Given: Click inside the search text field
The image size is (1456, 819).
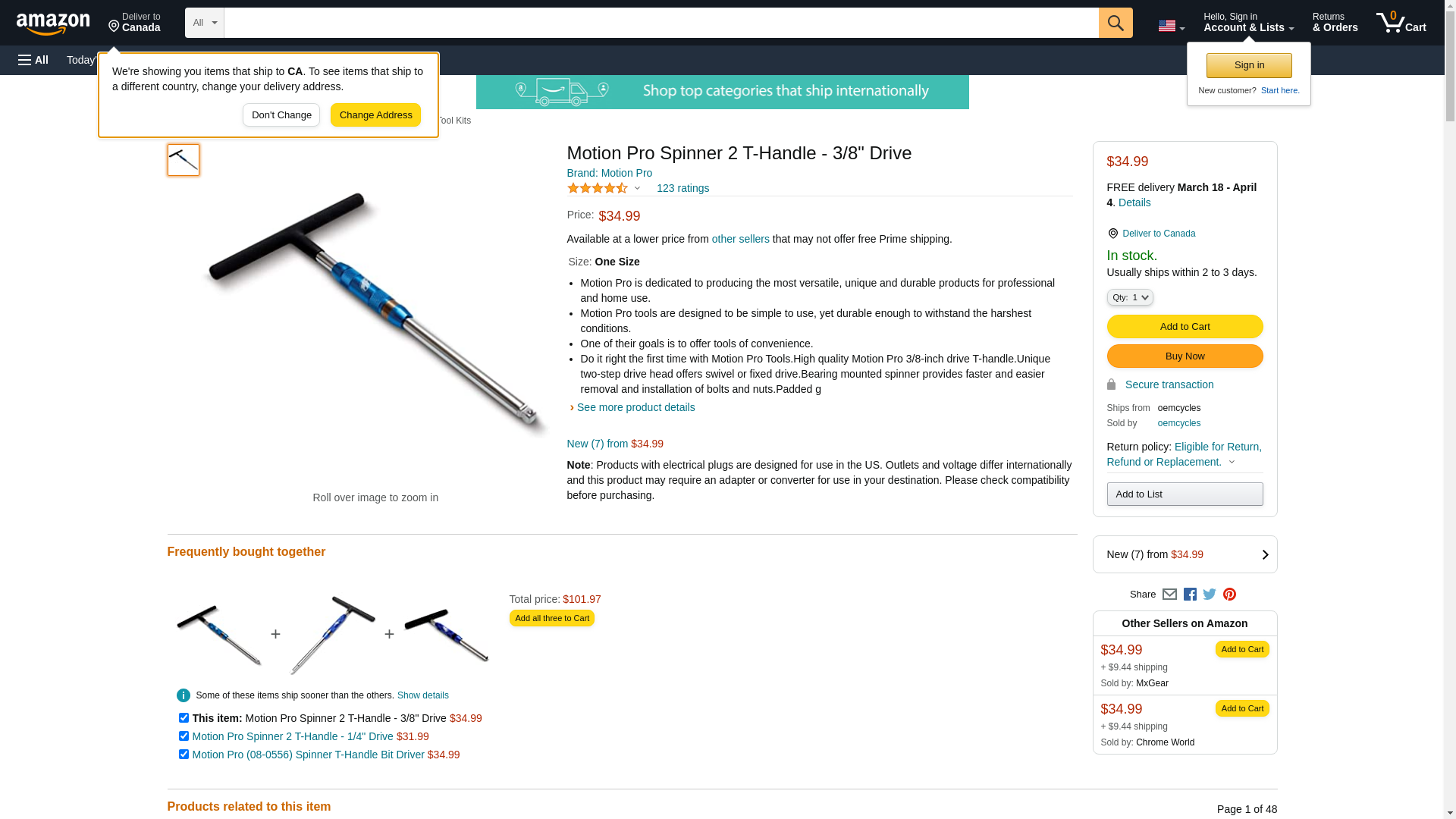Looking at the screenshot, I should coord(661,23).
